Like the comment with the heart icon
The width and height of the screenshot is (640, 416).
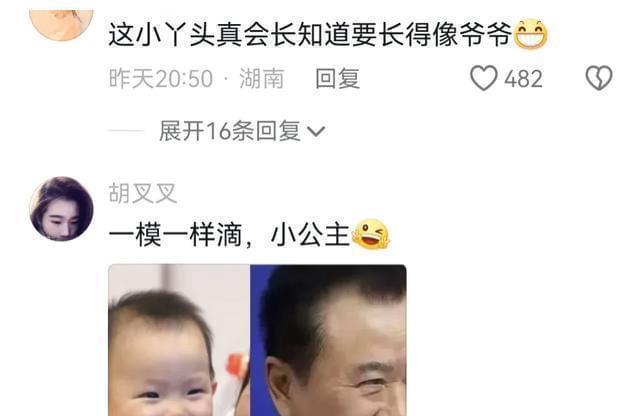[x=484, y=78]
